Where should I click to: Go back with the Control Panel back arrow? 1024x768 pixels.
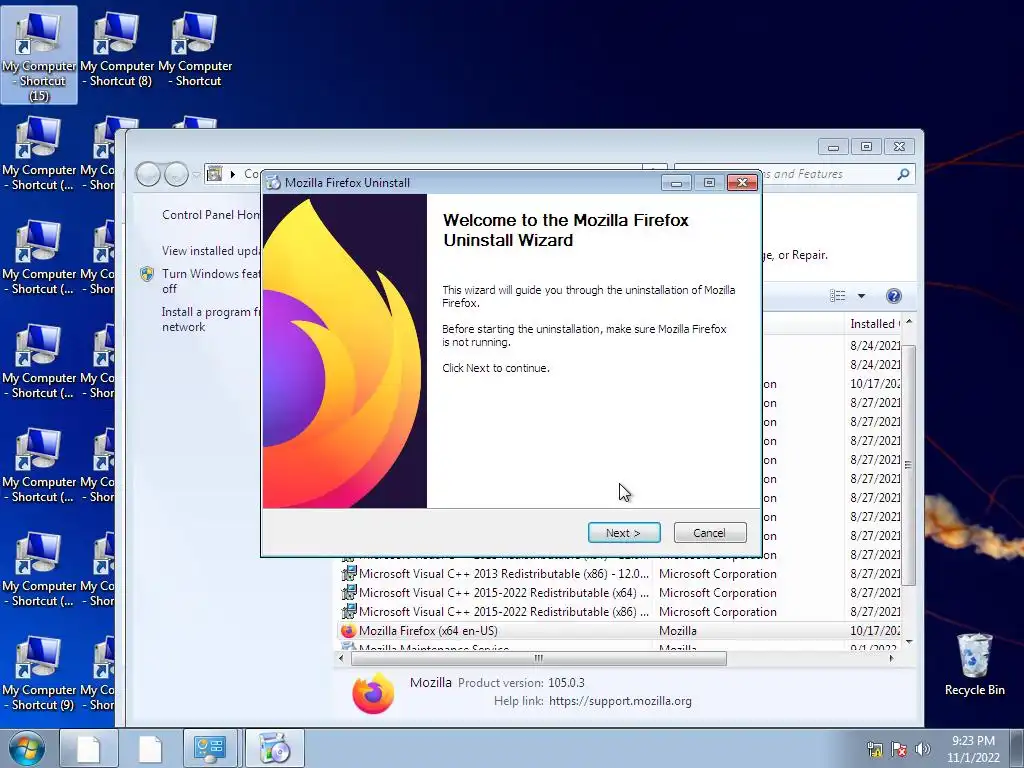[x=149, y=174]
